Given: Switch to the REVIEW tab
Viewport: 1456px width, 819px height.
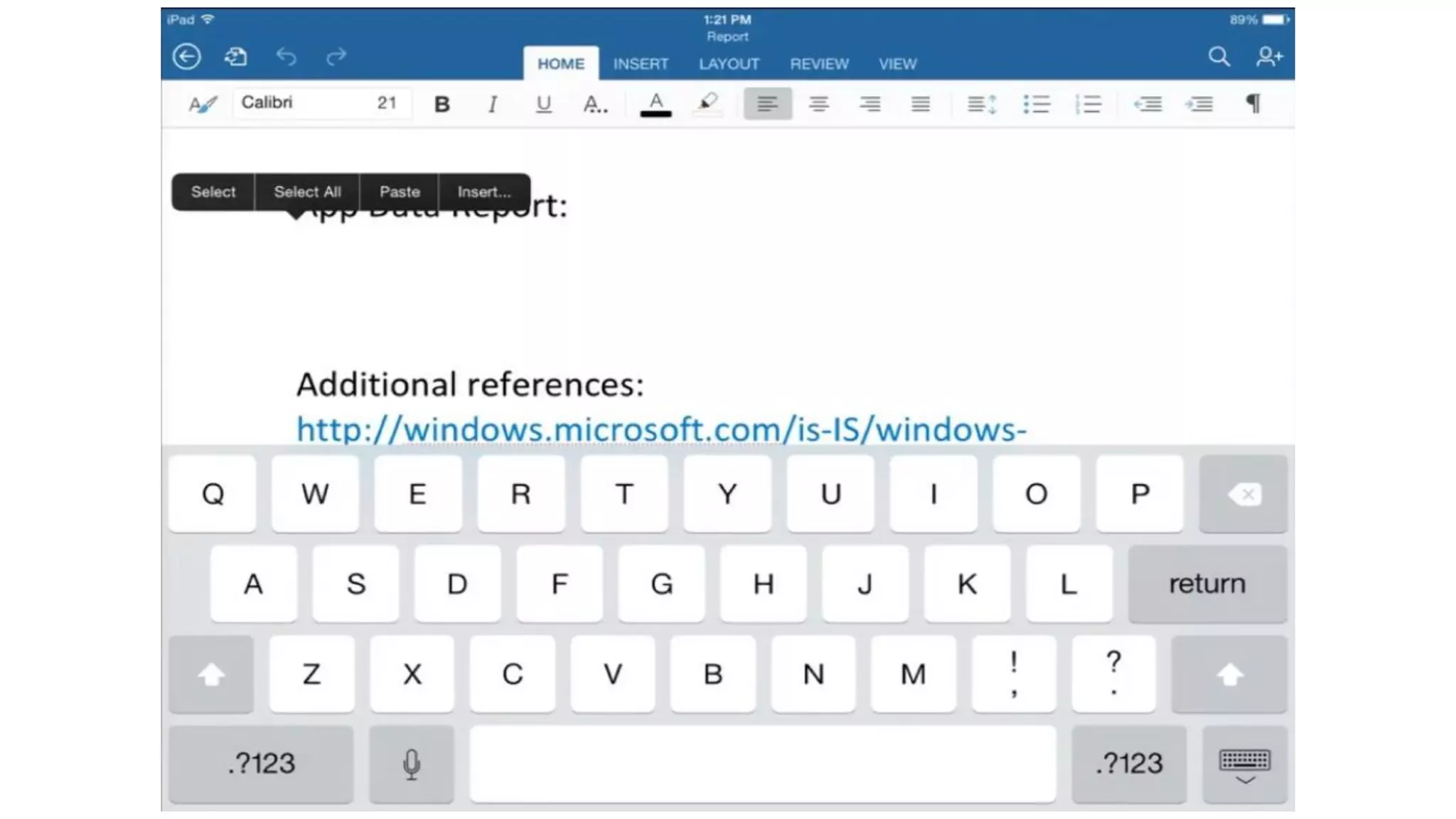Looking at the screenshot, I should [x=819, y=64].
